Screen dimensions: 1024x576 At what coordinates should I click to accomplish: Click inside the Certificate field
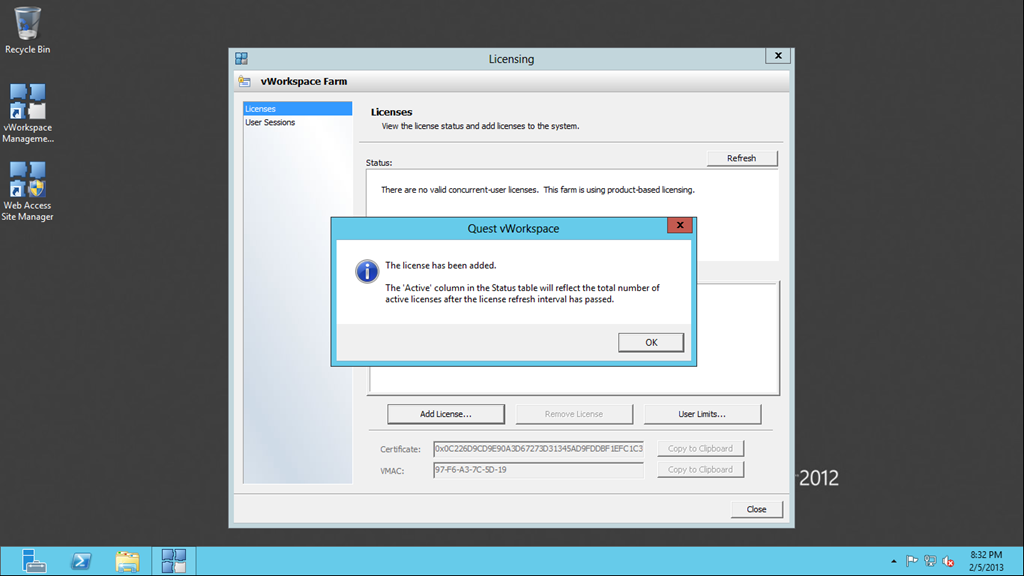pyautogui.click(x=538, y=449)
